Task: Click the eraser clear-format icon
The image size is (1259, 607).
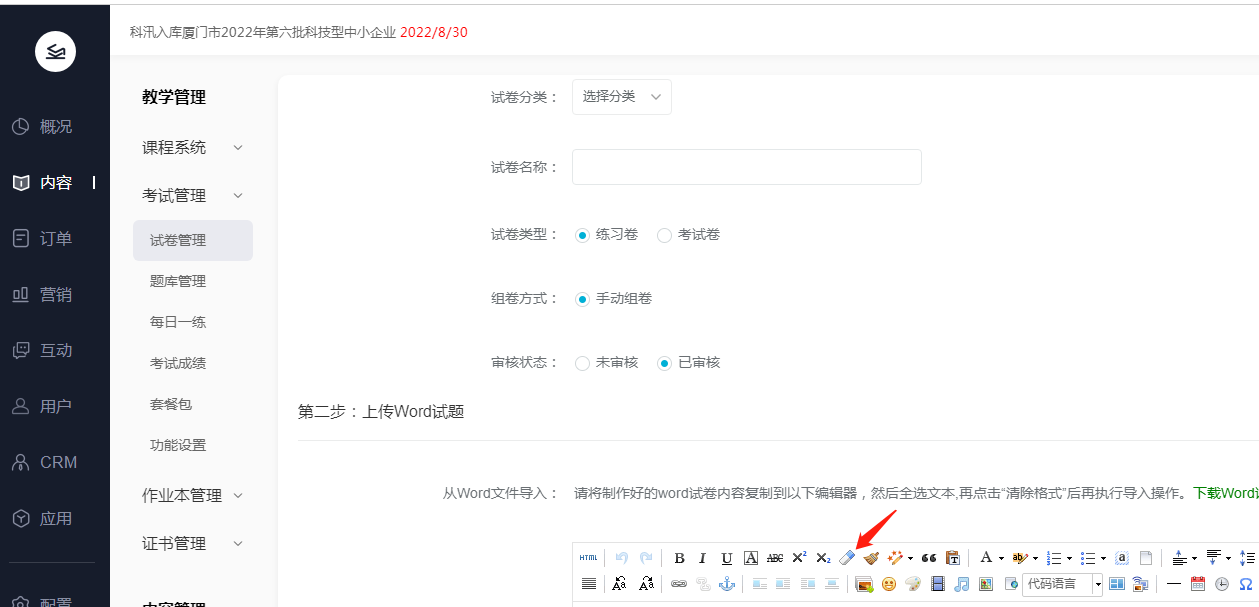Action: tap(847, 558)
